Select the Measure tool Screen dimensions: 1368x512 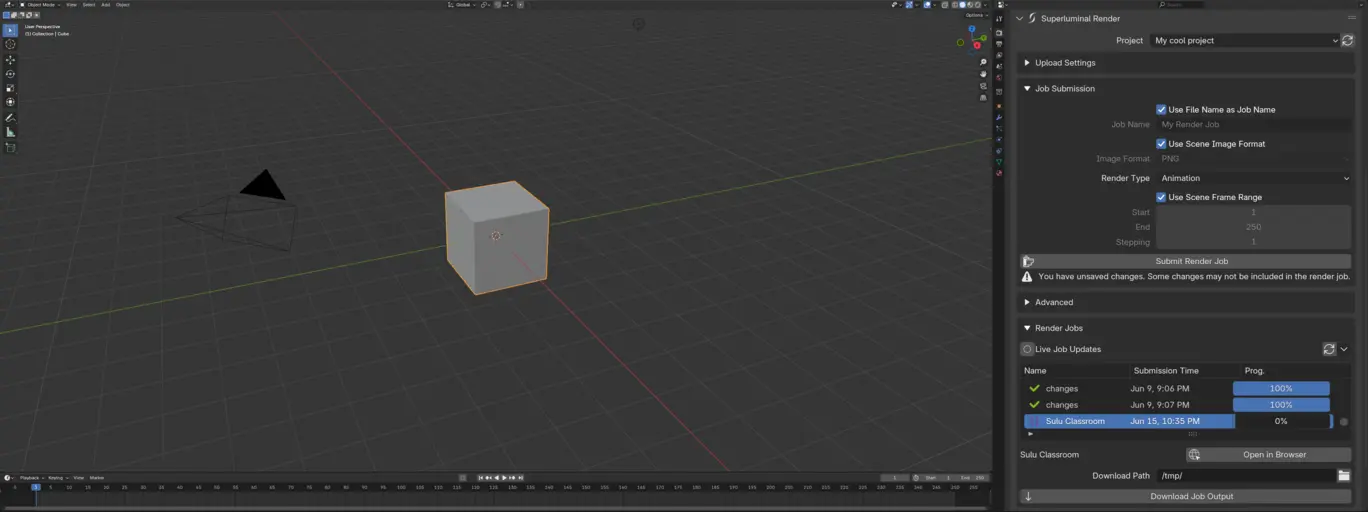(x=11, y=132)
